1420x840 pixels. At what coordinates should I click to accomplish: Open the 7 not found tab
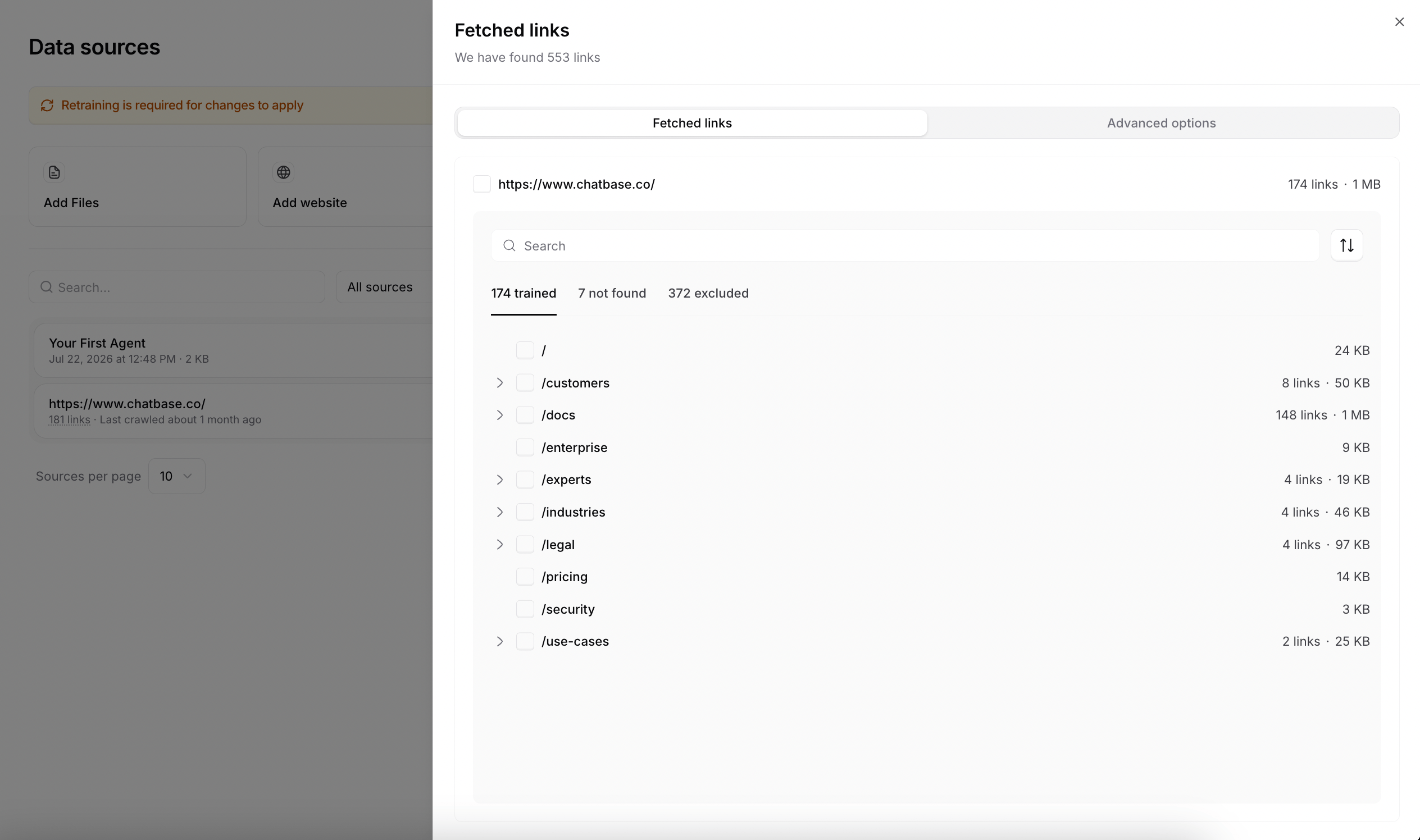coord(612,293)
